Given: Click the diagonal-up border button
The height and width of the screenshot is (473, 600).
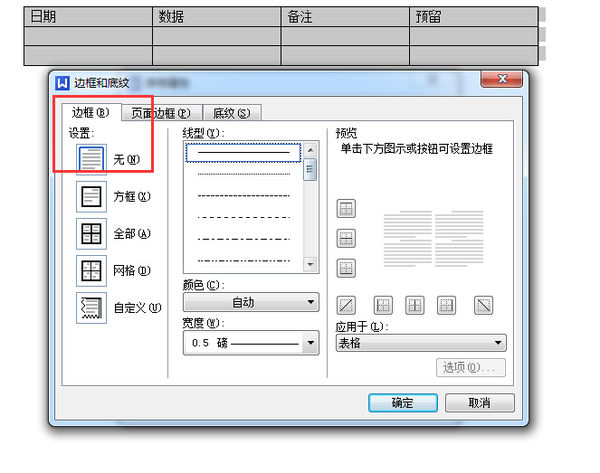Looking at the screenshot, I should [x=347, y=305].
